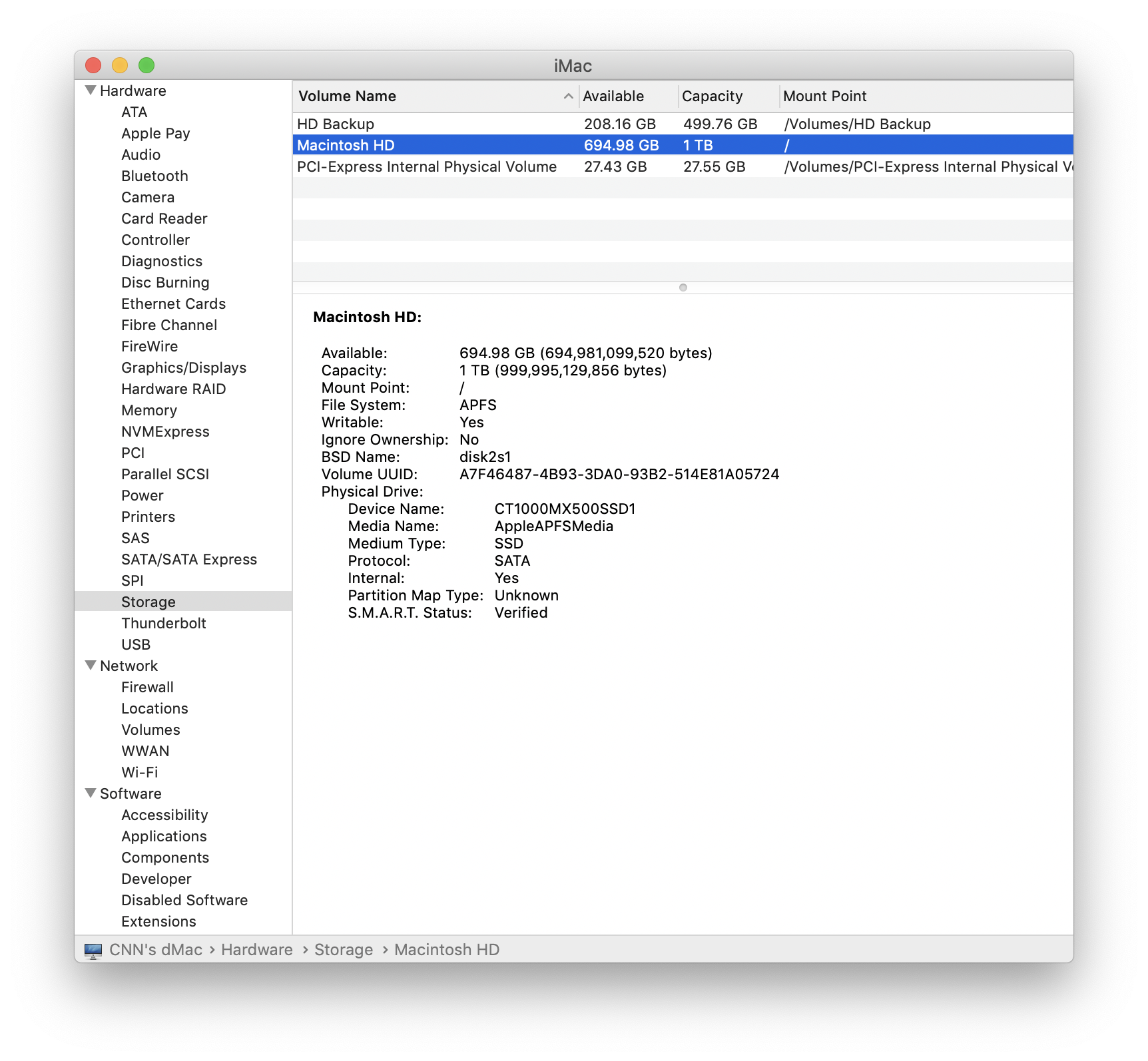Open Card Reader information

click(164, 218)
